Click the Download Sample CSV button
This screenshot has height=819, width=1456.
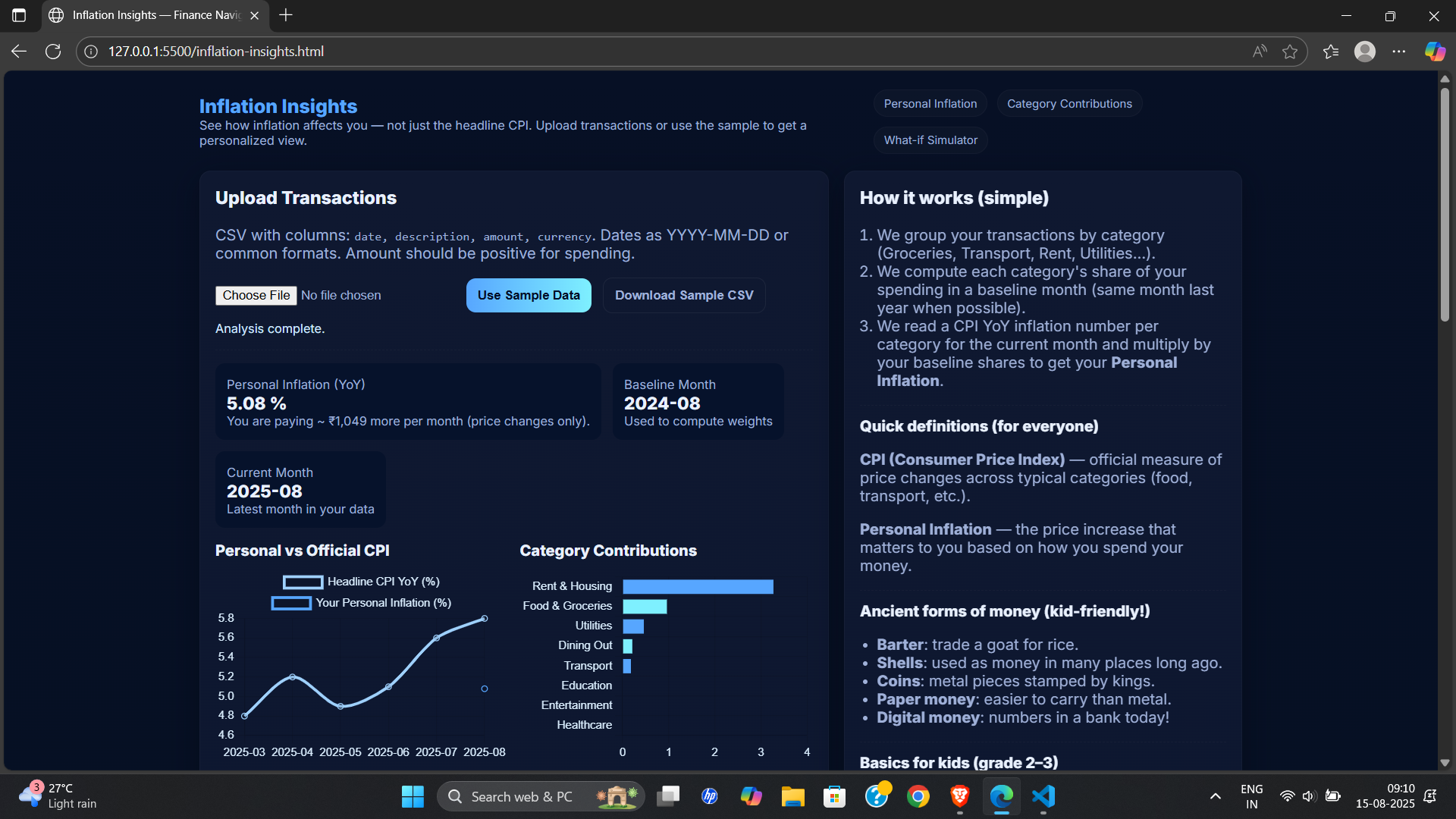pyautogui.click(x=684, y=296)
